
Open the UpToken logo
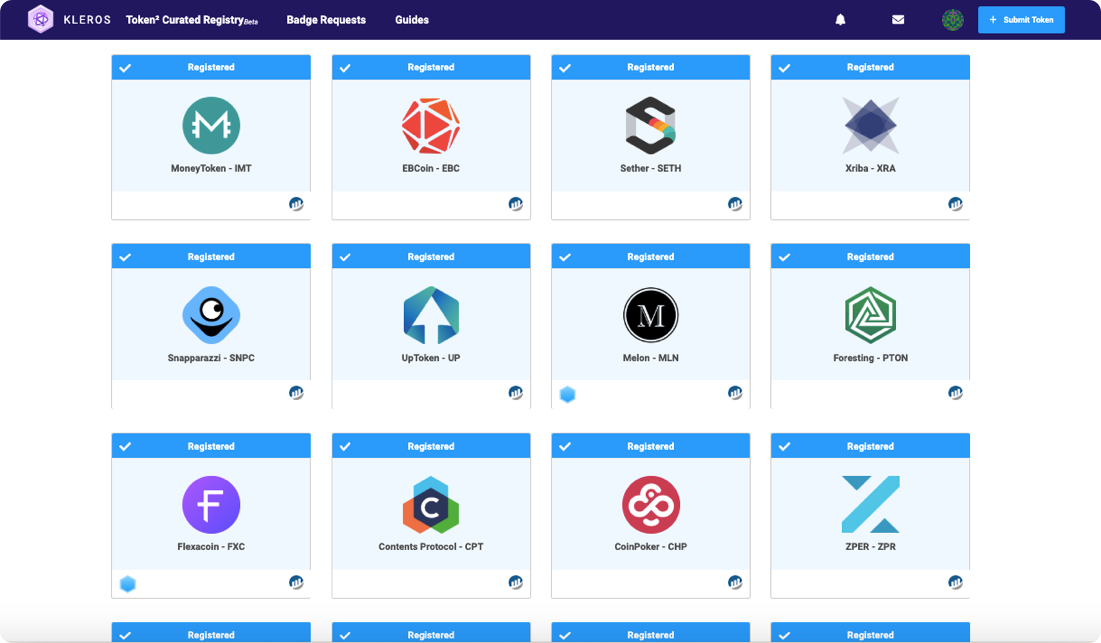click(x=431, y=315)
